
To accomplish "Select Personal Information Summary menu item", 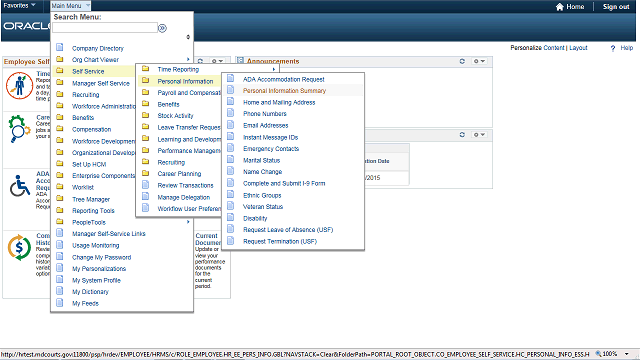I will 284,91.
